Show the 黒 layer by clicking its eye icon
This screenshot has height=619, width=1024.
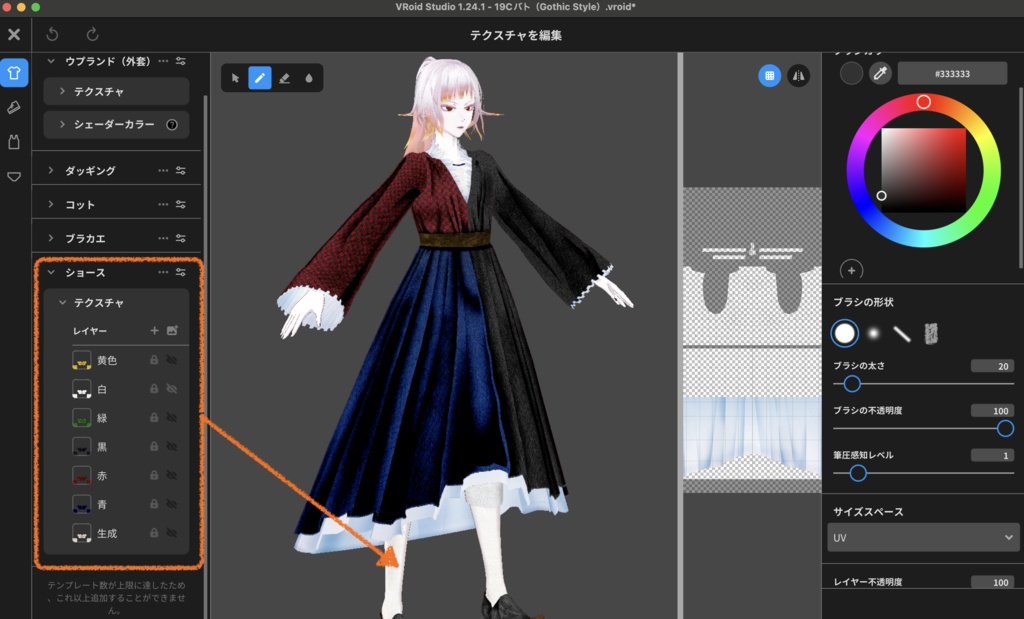click(172, 447)
